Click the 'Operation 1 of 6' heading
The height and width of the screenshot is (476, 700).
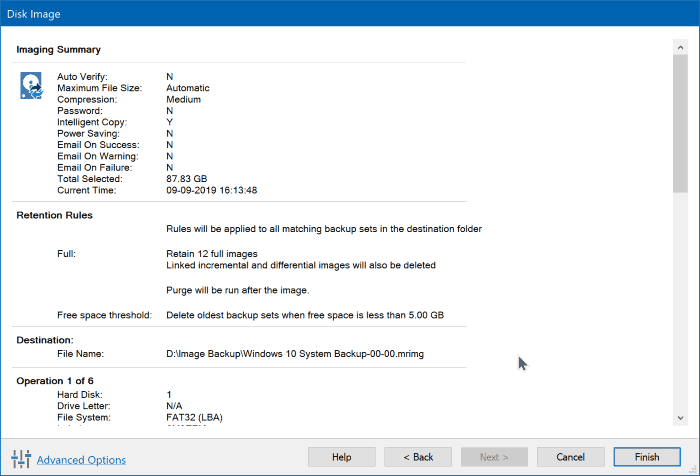(55, 381)
